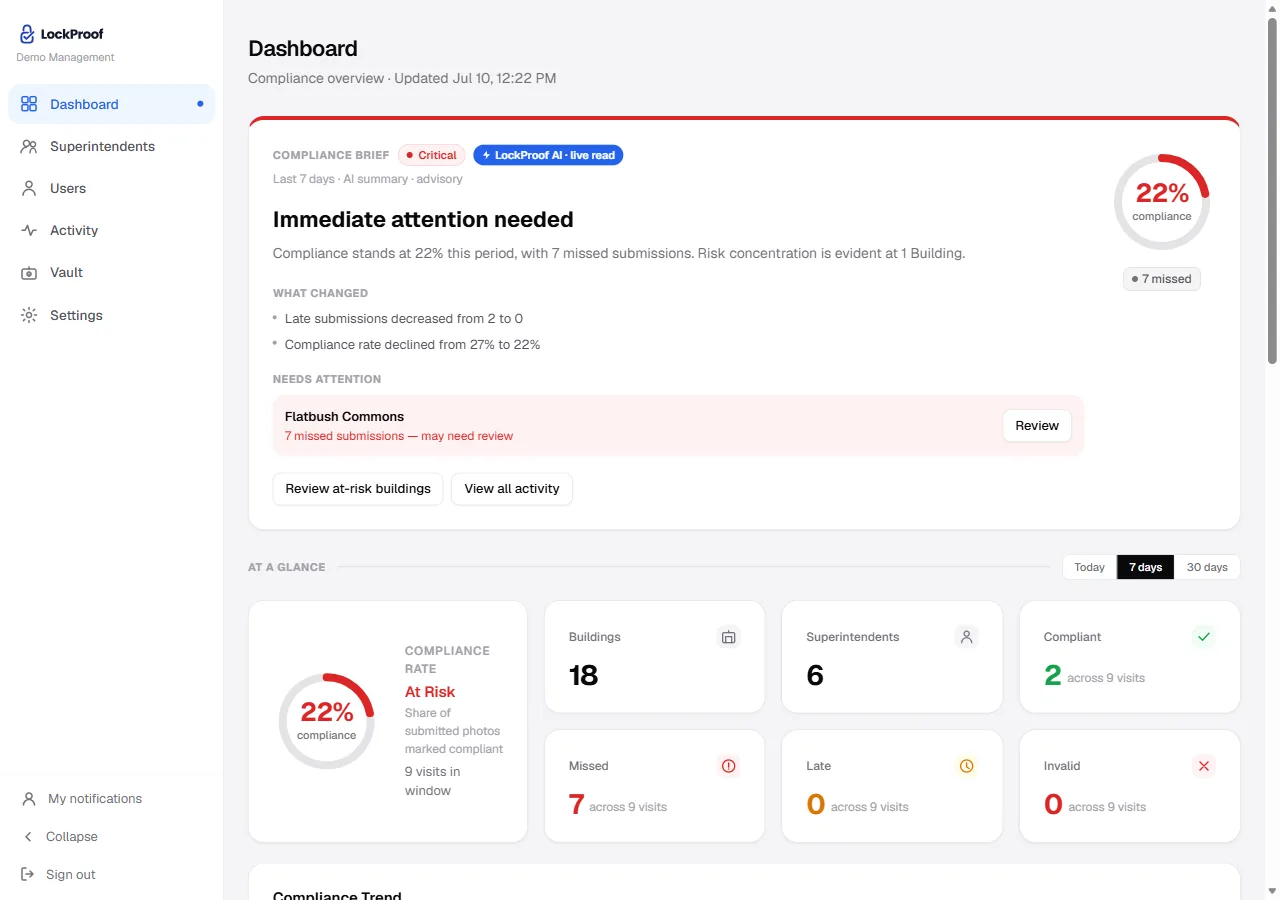The width and height of the screenshot is (1280, 900).
Task: Click Review for Flatbush Commons
Action: 1037,426
